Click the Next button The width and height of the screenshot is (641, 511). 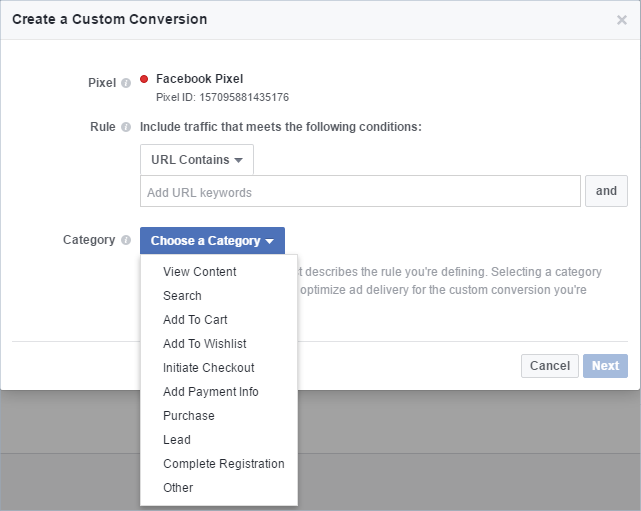pyautogui.click(x=605, y=366)
